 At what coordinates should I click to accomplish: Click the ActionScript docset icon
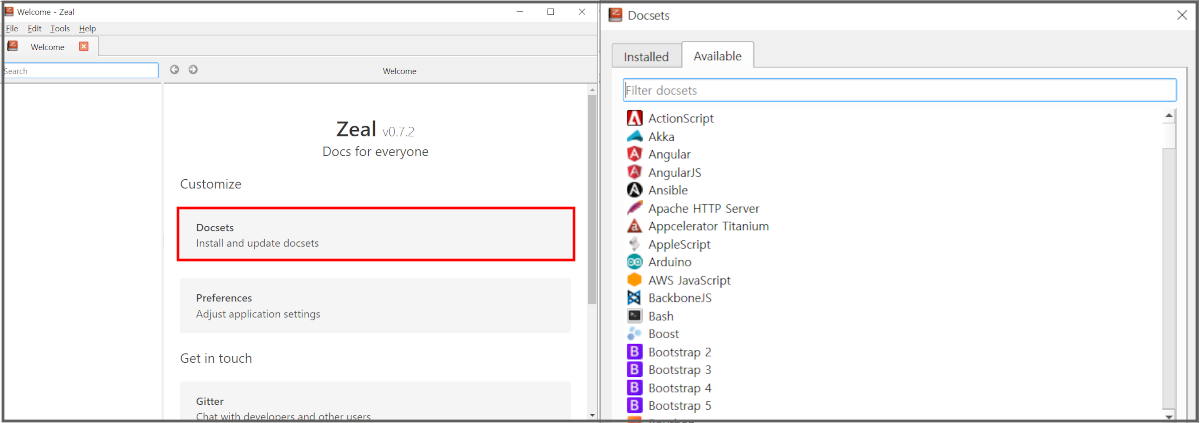634,118
